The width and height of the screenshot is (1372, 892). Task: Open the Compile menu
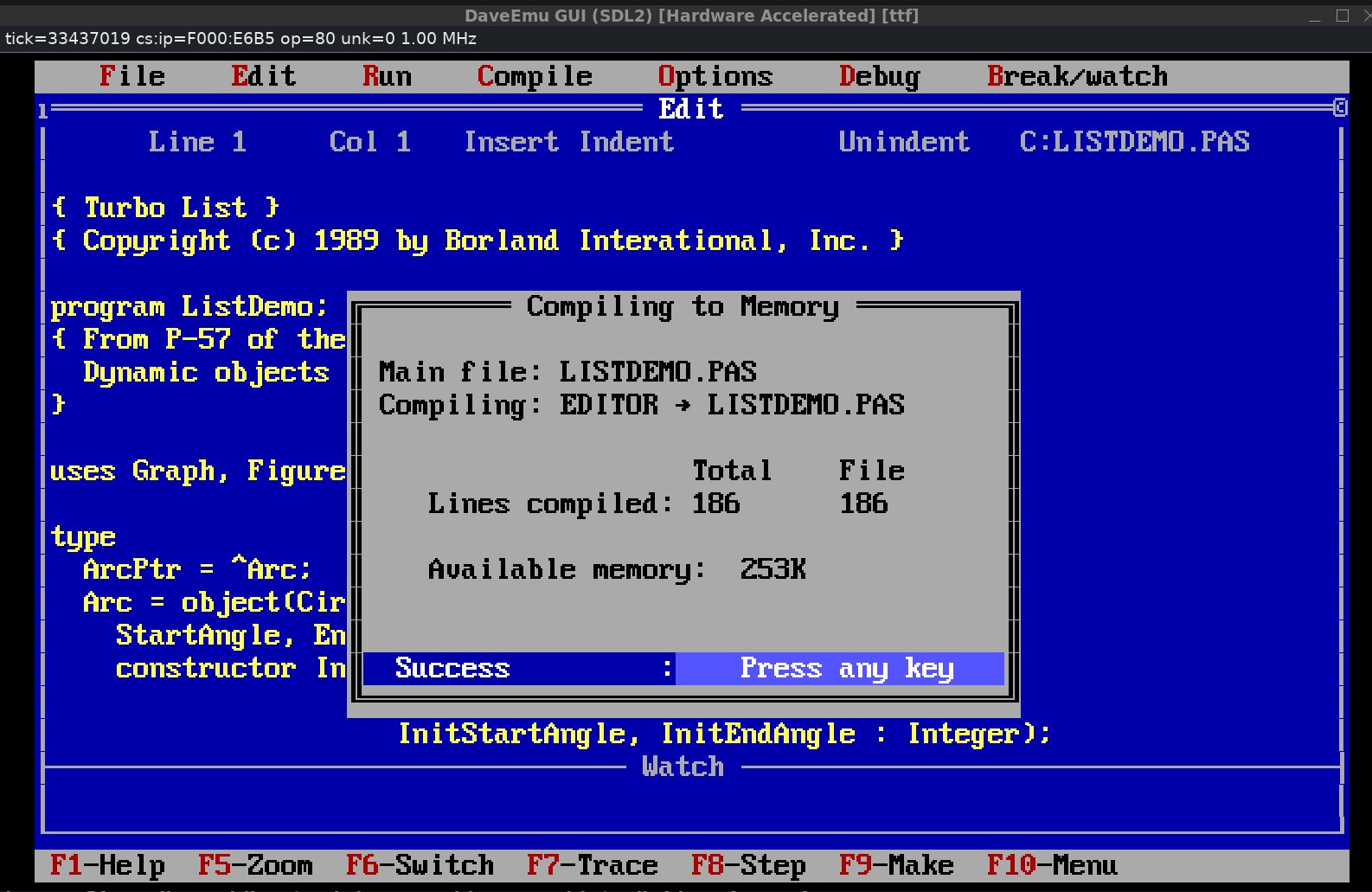coord(535,76)
